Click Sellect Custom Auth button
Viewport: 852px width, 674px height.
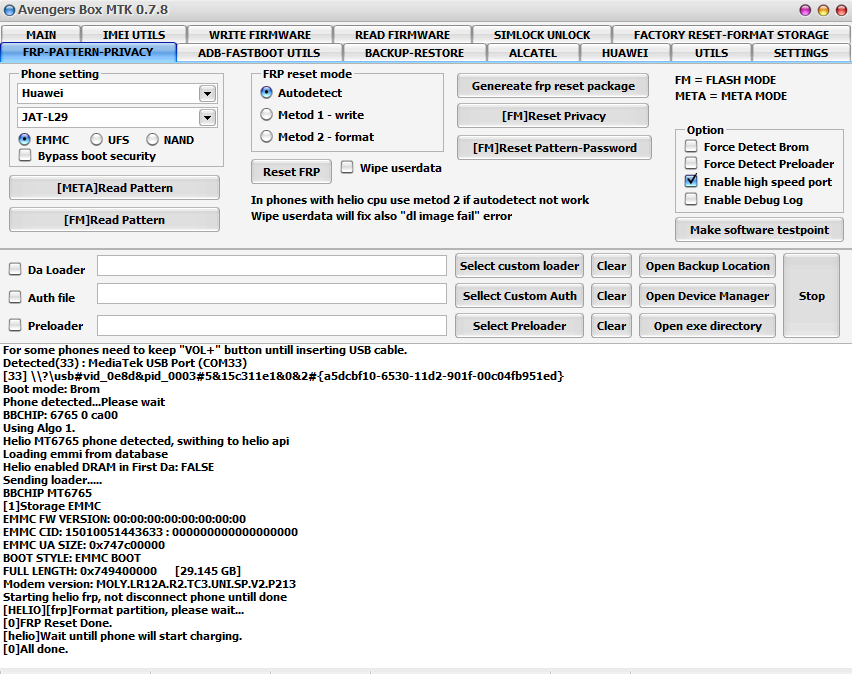point(519,296)
